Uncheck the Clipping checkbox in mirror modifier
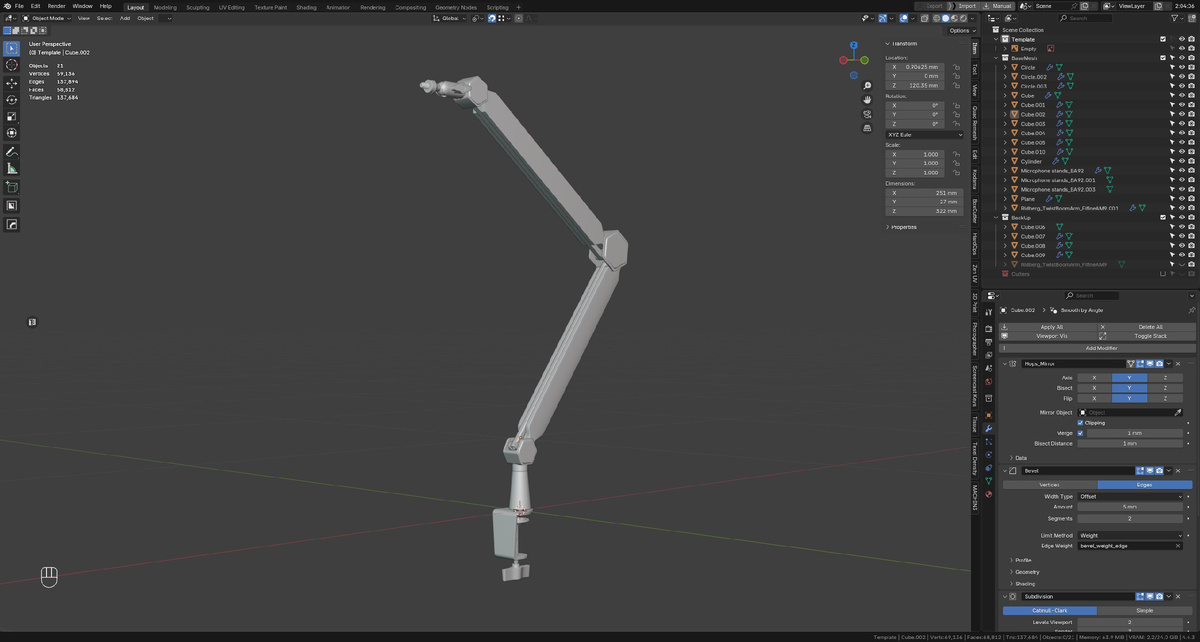1200x642 pixels. (1080, 423)
